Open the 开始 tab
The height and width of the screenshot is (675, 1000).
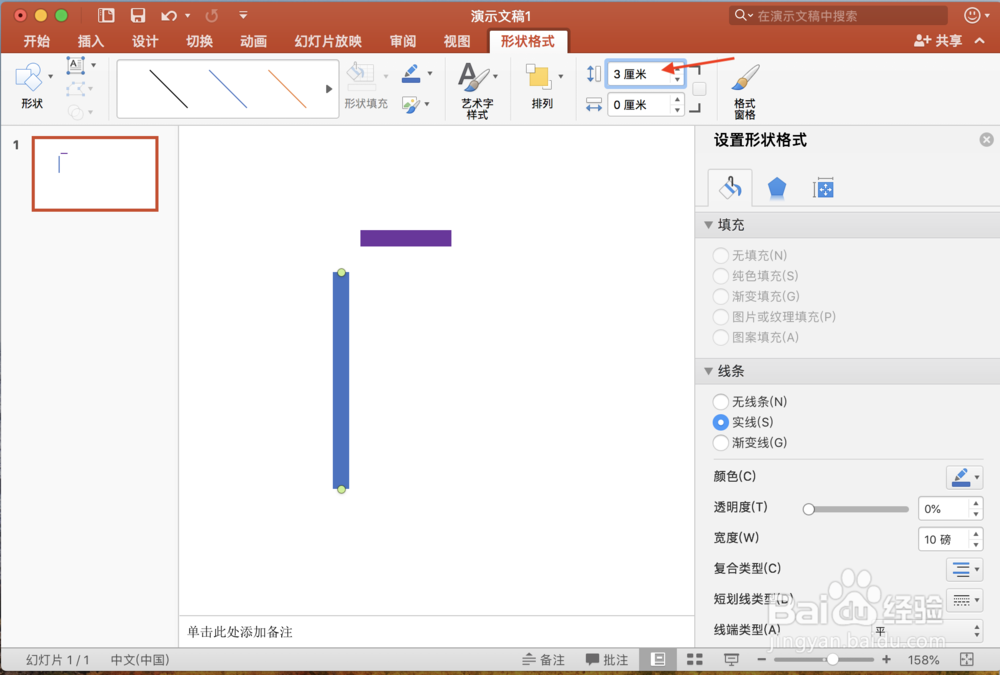(36, 41)
